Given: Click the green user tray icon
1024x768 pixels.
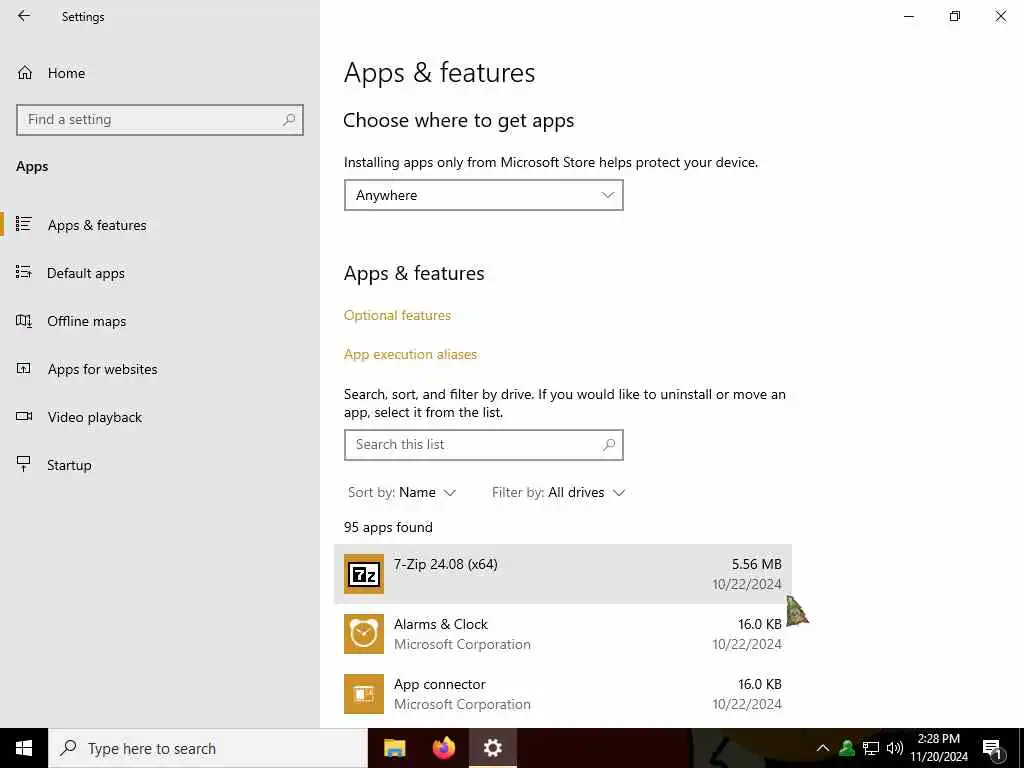Looking at the screenshot, I should tap(847, 748).
